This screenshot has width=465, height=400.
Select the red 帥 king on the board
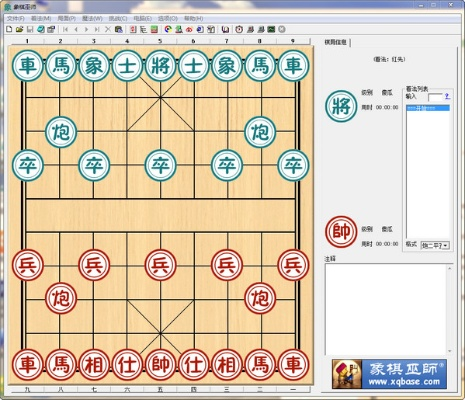click(160, 365)
